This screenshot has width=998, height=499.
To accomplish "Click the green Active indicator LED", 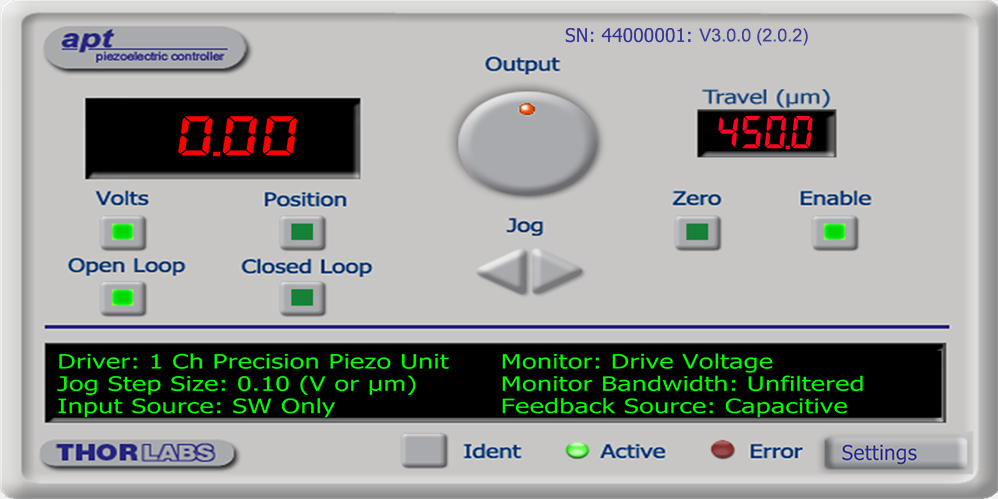I will [x=577, y=451].
